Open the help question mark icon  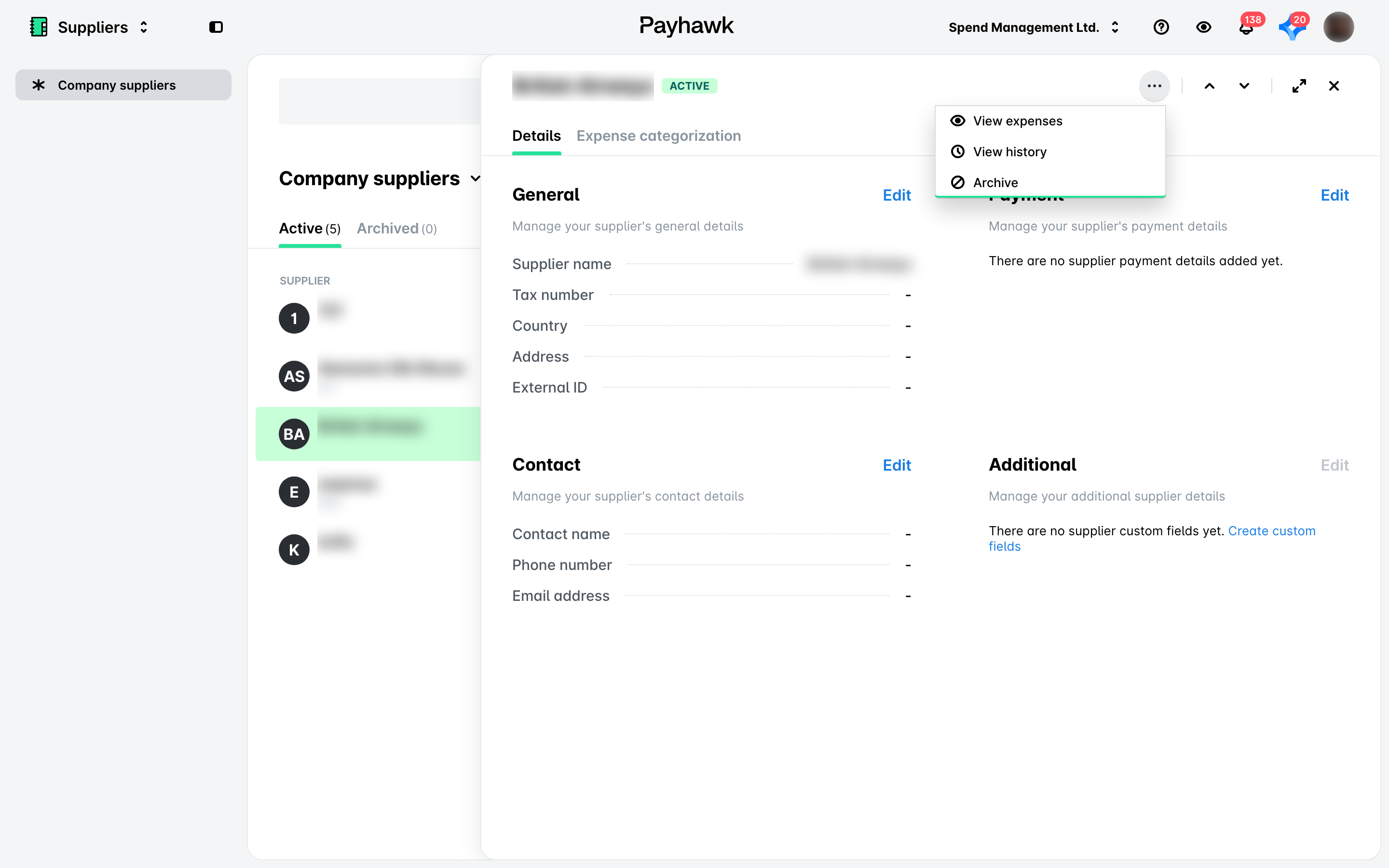click(x=1160, y=27)
